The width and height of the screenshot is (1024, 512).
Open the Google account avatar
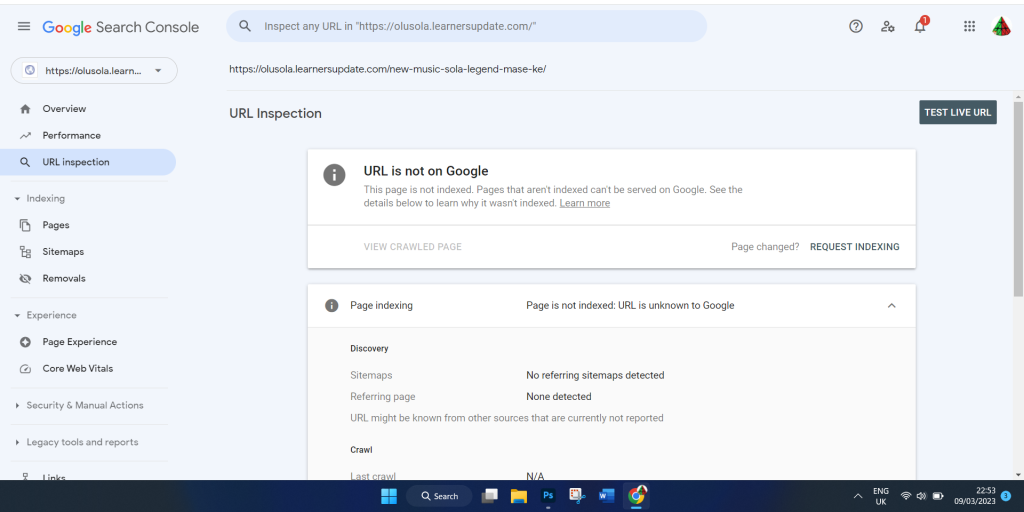(x=1001, y=26)
